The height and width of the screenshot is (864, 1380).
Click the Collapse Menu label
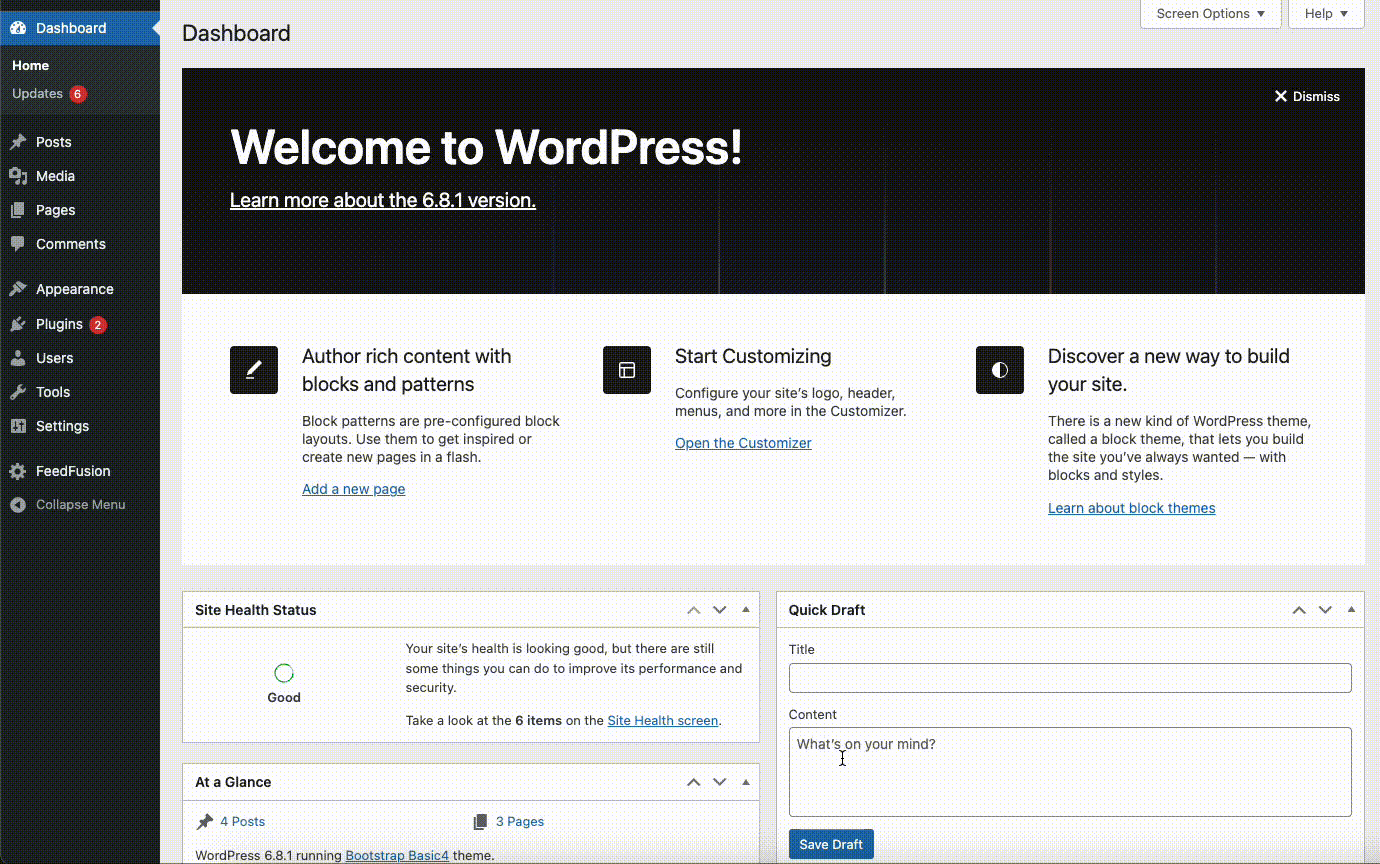(x=81, y=505)
